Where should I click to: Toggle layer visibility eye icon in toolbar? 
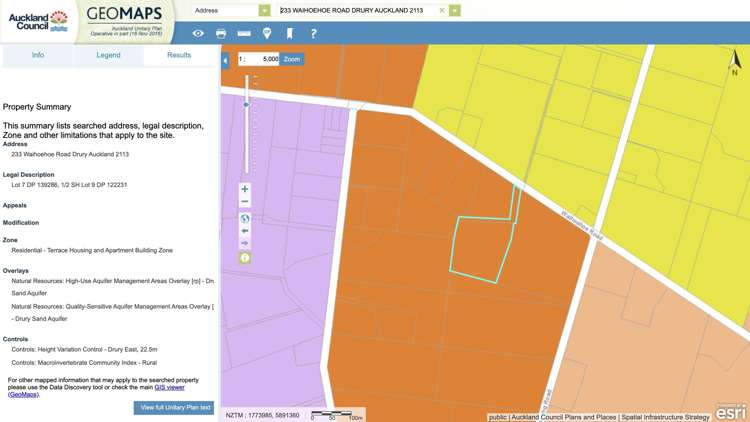(198, 33)
